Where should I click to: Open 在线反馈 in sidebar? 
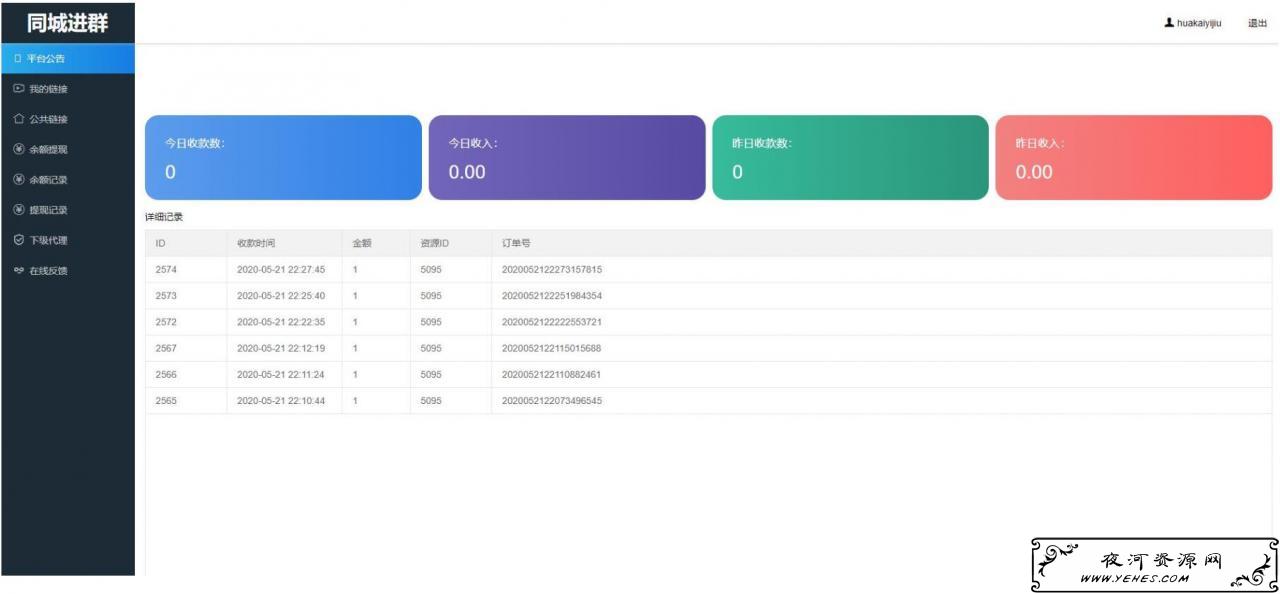67,271
